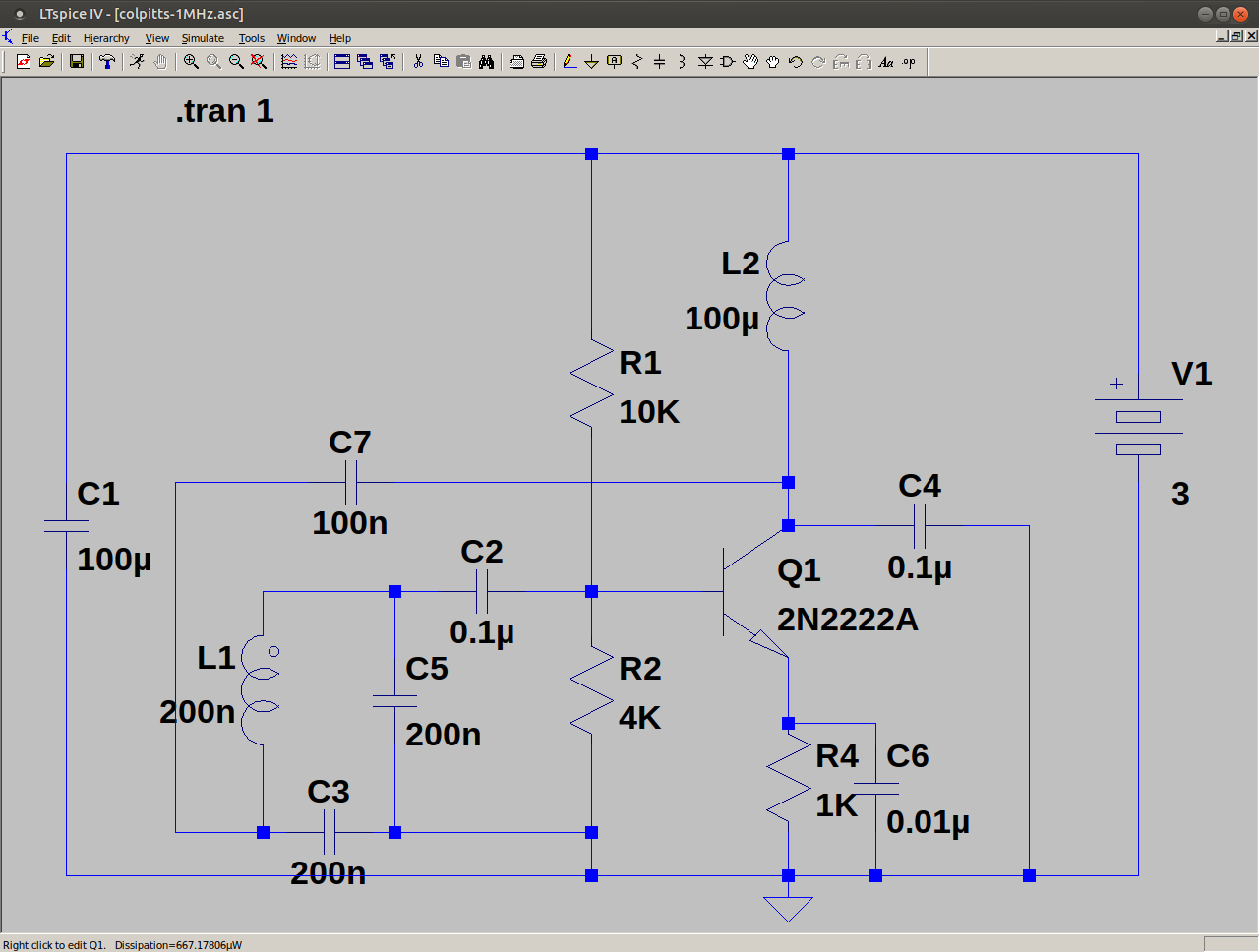Click the inductor L1 coil symbol
This screenshot has height=952, width=1259.
[262, 690]
